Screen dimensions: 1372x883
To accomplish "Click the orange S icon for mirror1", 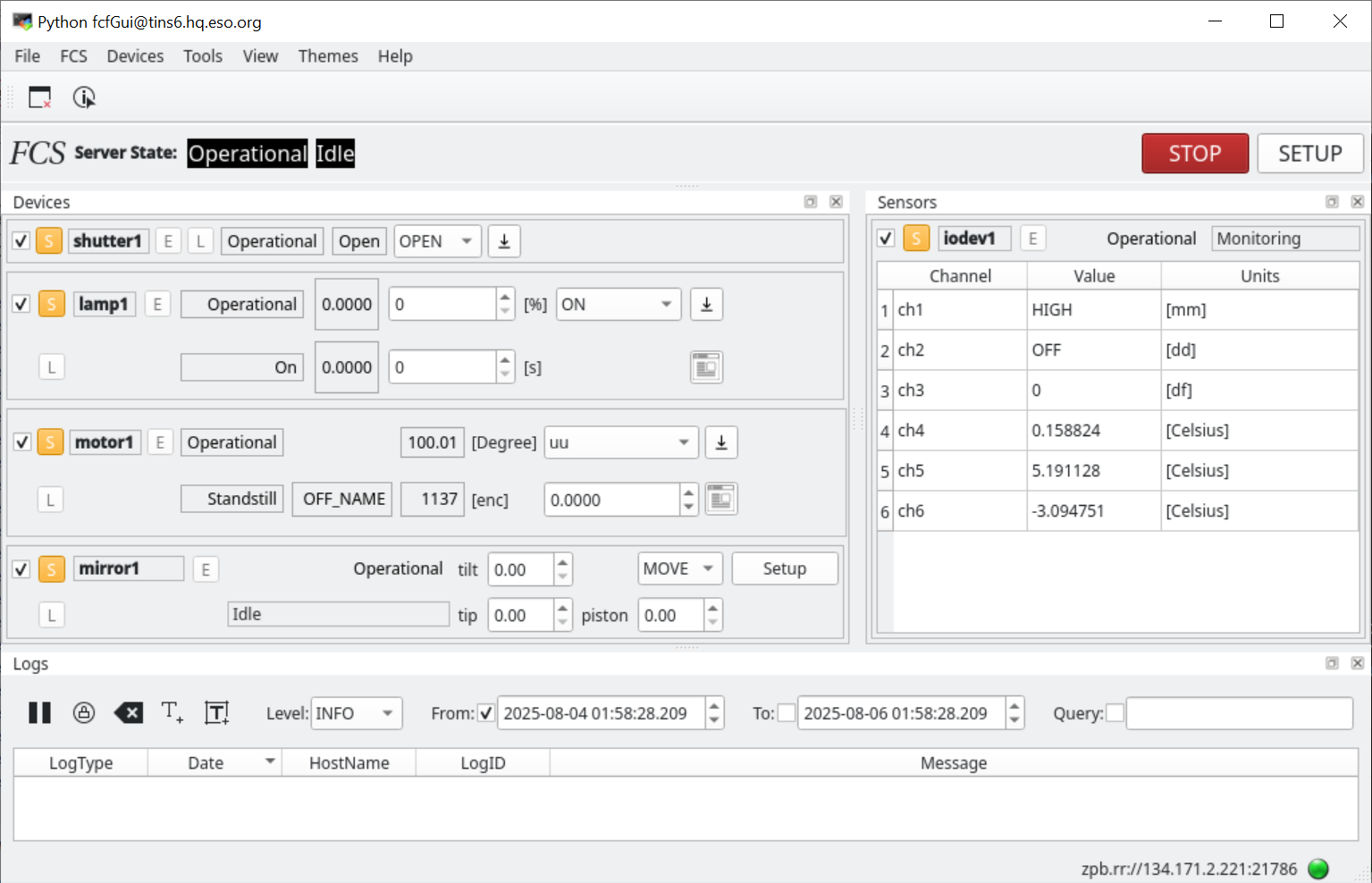I will tap(52, 569).
